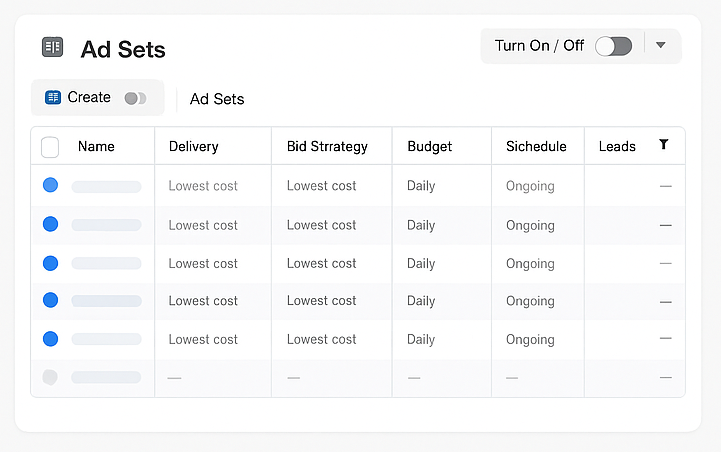Sort by the Budget column header
This screenshot has height=452, width=721.
point(429,146)
